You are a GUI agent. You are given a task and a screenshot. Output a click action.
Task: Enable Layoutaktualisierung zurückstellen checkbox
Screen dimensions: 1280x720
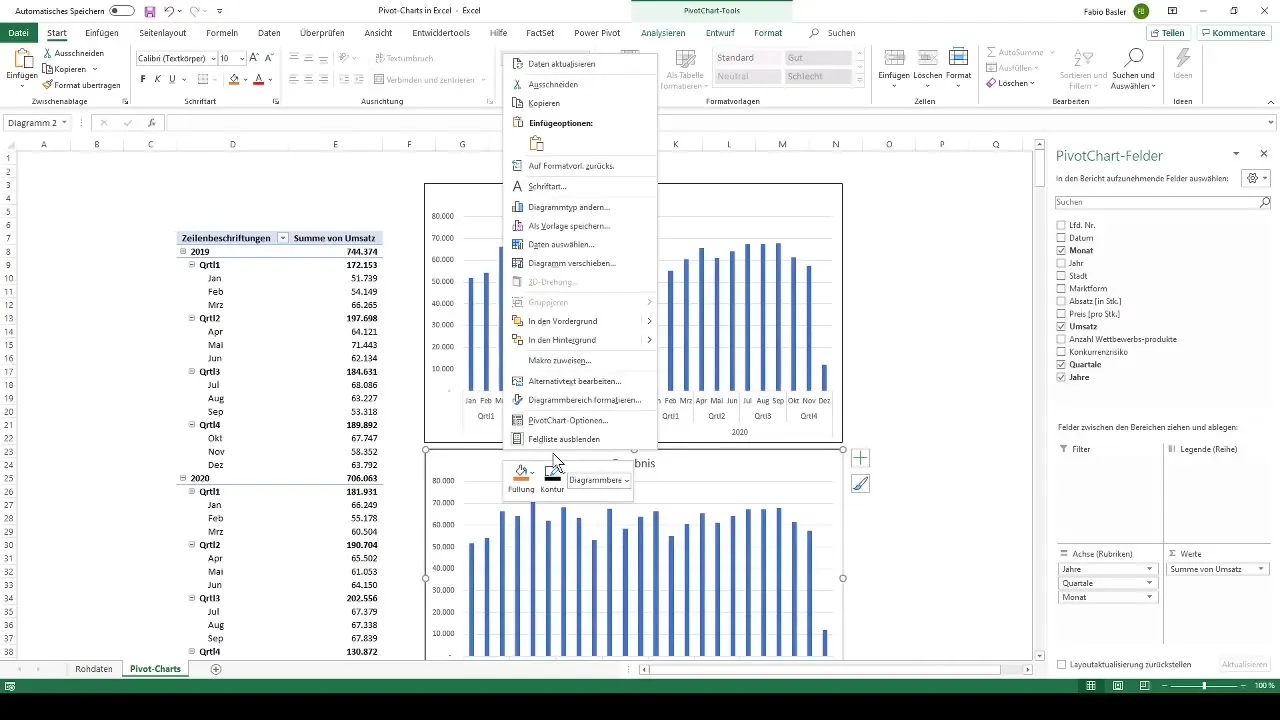pyautogui.click(x=1062, y=664)
